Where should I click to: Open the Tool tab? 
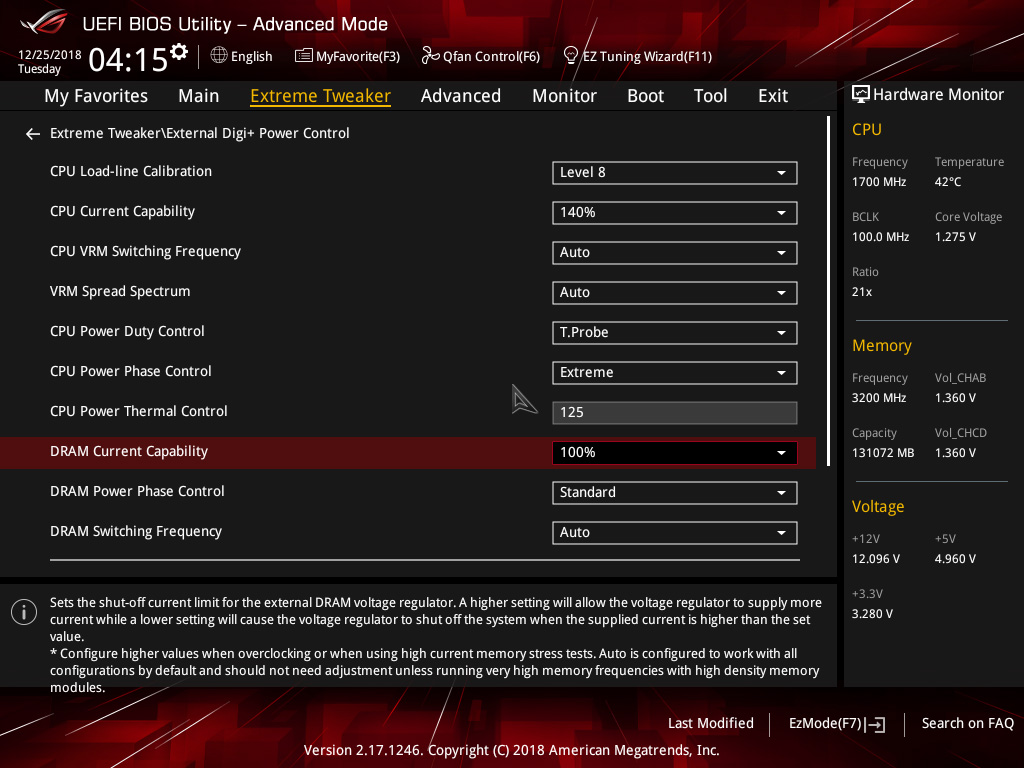pos(710,96)
